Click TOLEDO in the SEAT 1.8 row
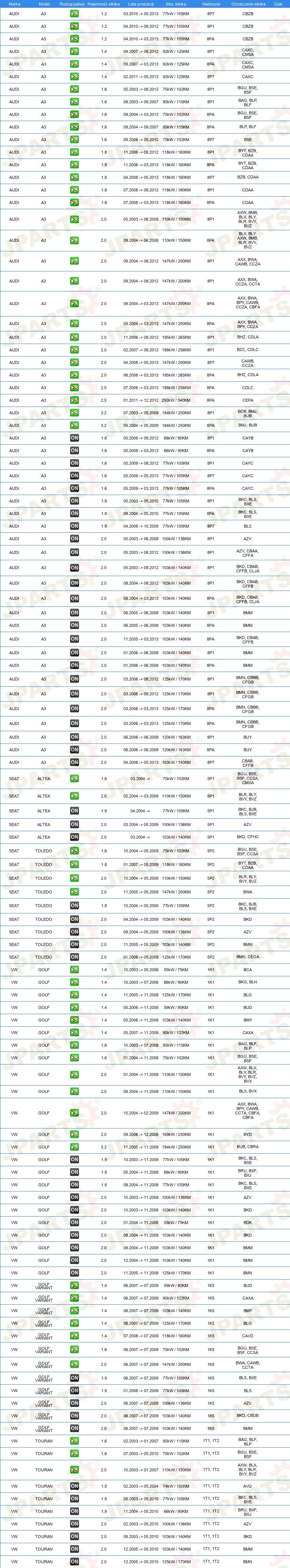This screenshot has width=290, height=1568. pyautogui.click(x=43, y=865)
